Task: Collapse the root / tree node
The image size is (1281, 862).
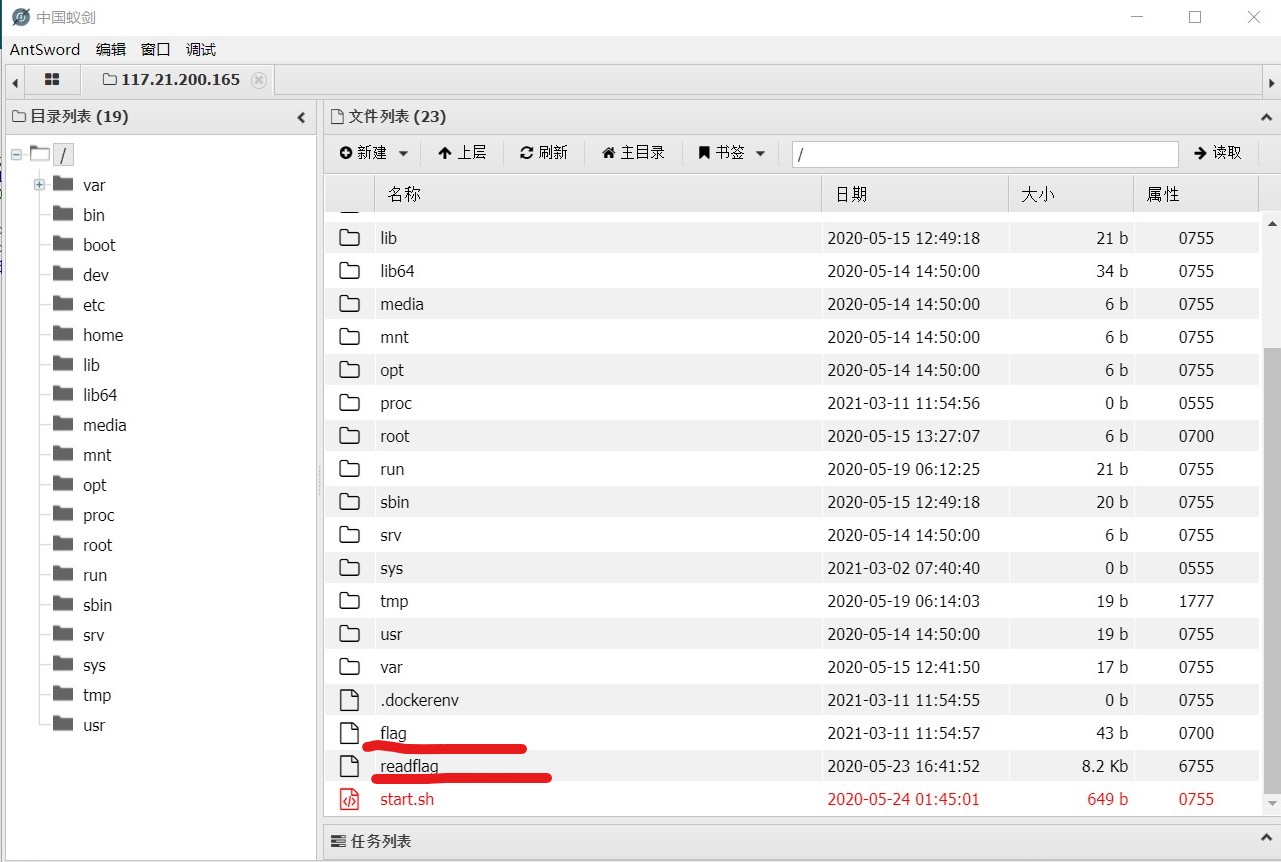Action: tap(15, 154)
